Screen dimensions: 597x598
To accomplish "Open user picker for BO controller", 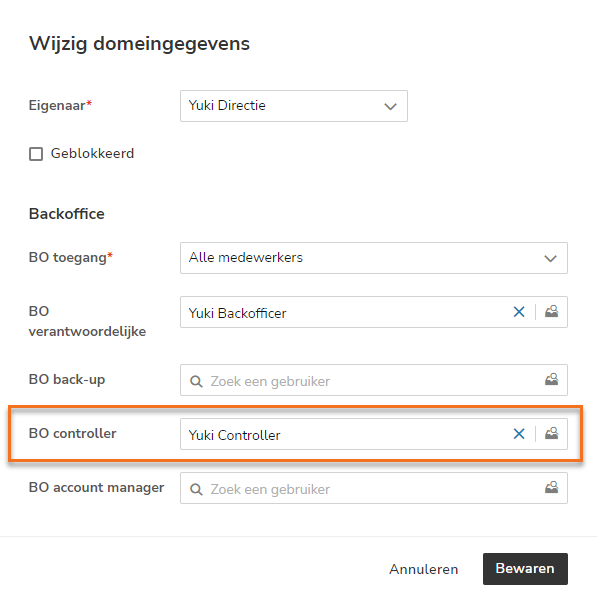I will [552, 434].
